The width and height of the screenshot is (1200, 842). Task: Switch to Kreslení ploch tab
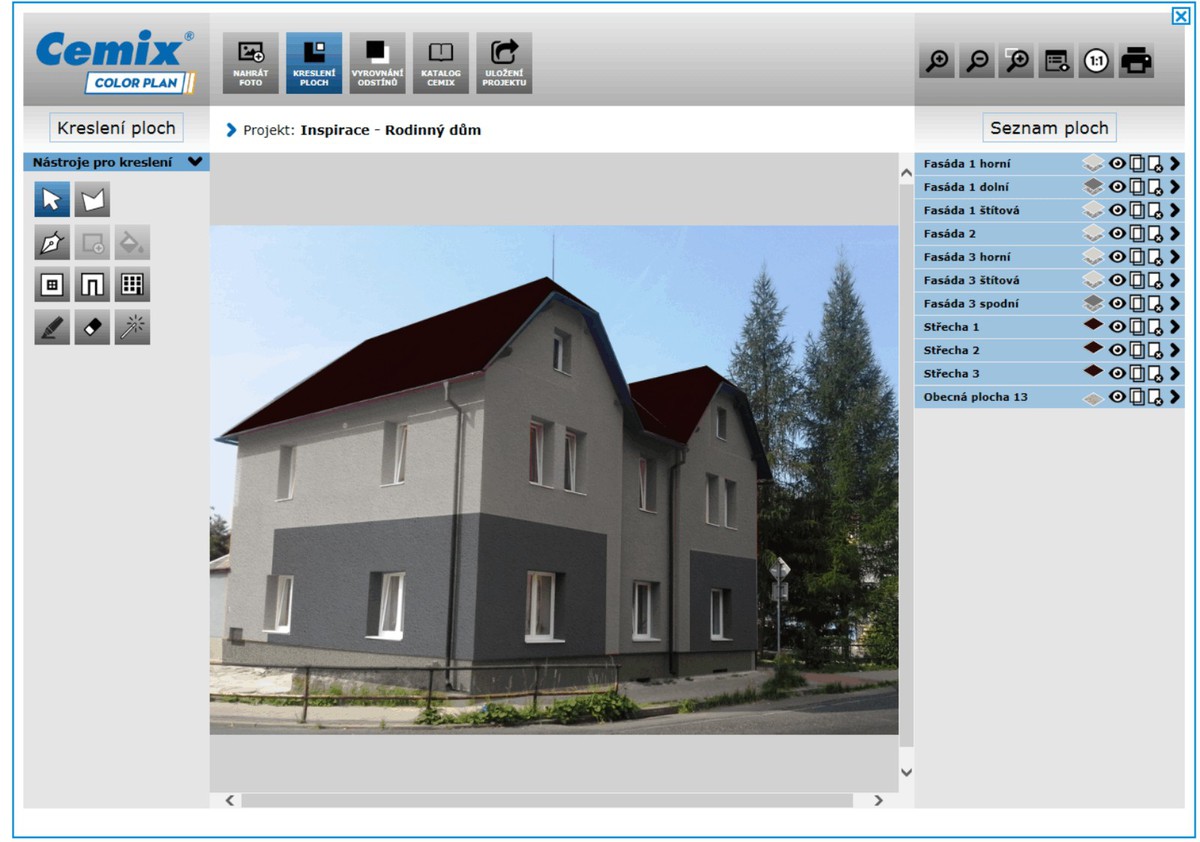pyautogui.click(x=314, y=63)
